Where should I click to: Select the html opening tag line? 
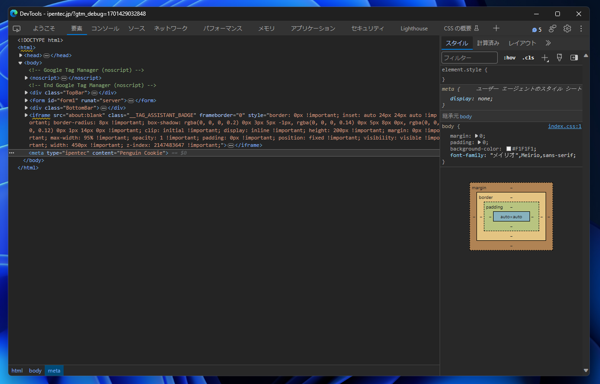click(26, 48)
